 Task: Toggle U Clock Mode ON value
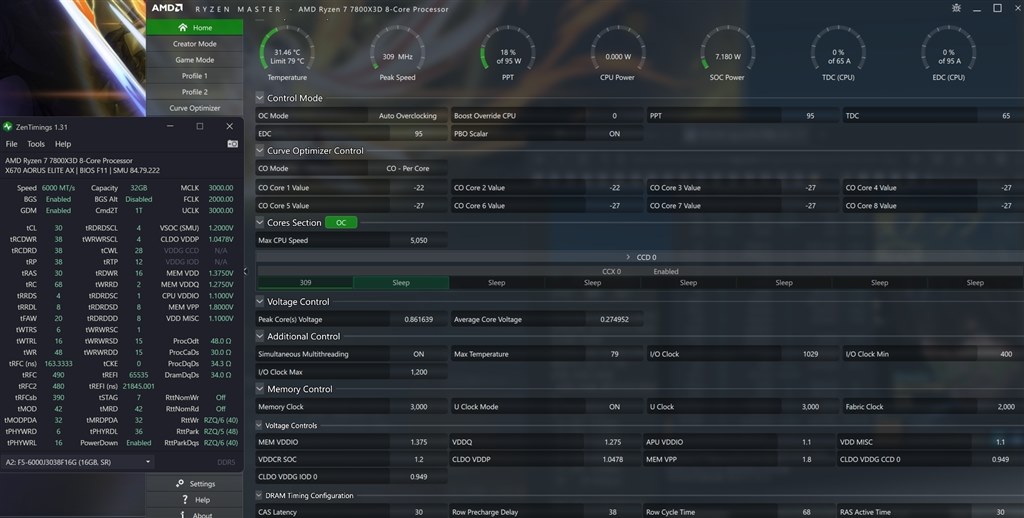[x=614, y=406]
